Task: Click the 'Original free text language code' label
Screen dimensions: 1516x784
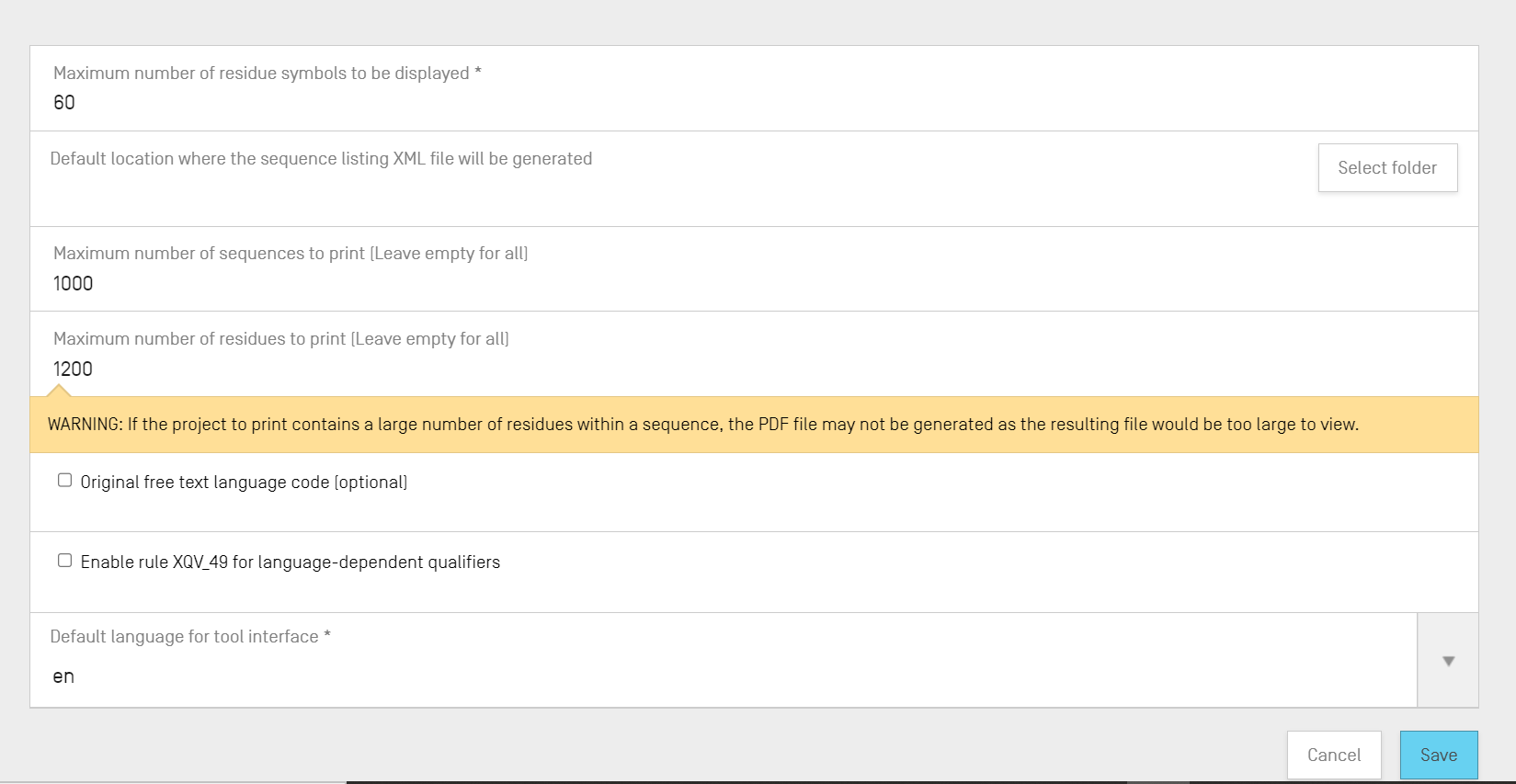Action: click(244, 483)
